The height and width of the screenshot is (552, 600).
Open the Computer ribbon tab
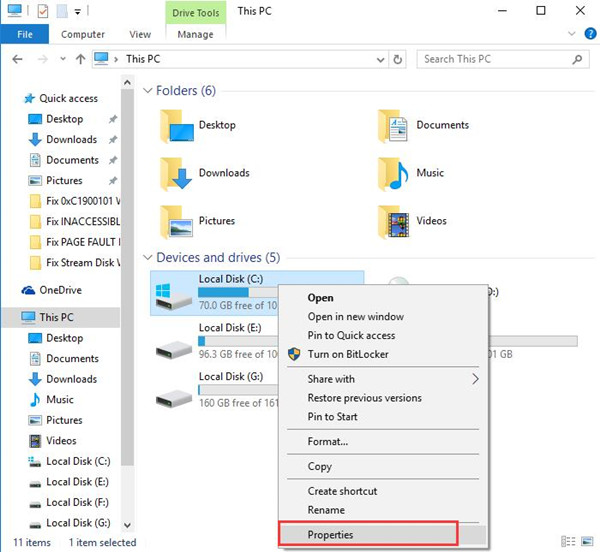click(83, 34)
